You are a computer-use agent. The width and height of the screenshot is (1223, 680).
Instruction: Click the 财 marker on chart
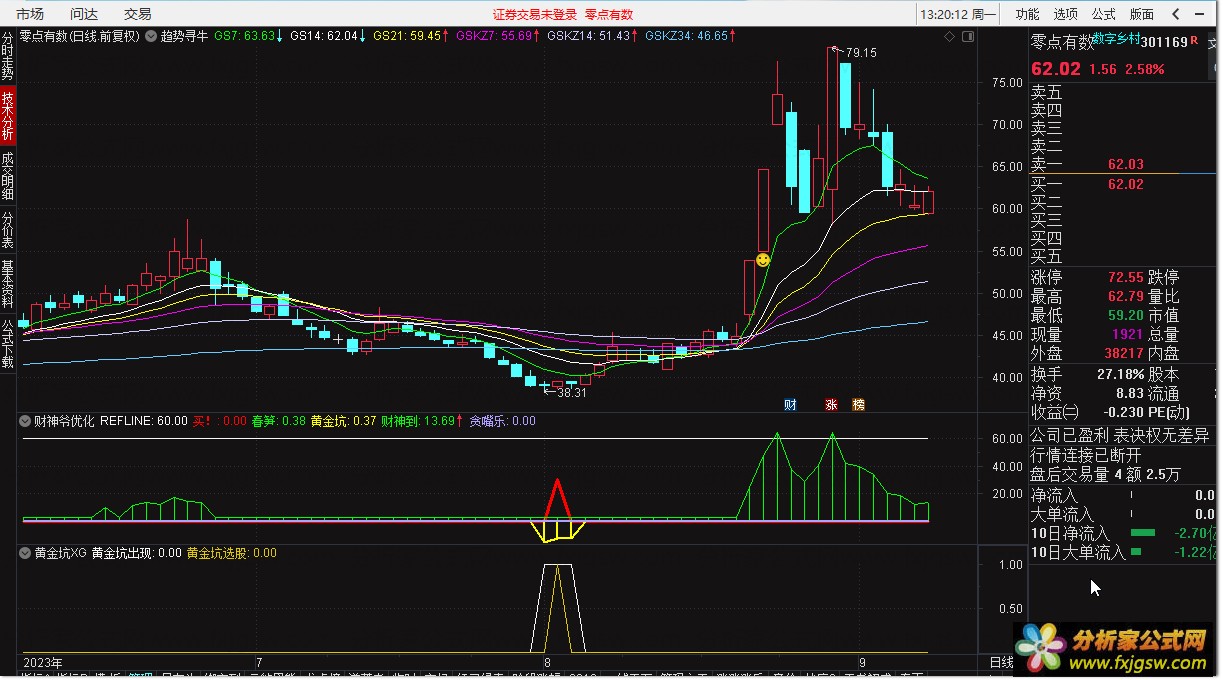tap(790, 405)
